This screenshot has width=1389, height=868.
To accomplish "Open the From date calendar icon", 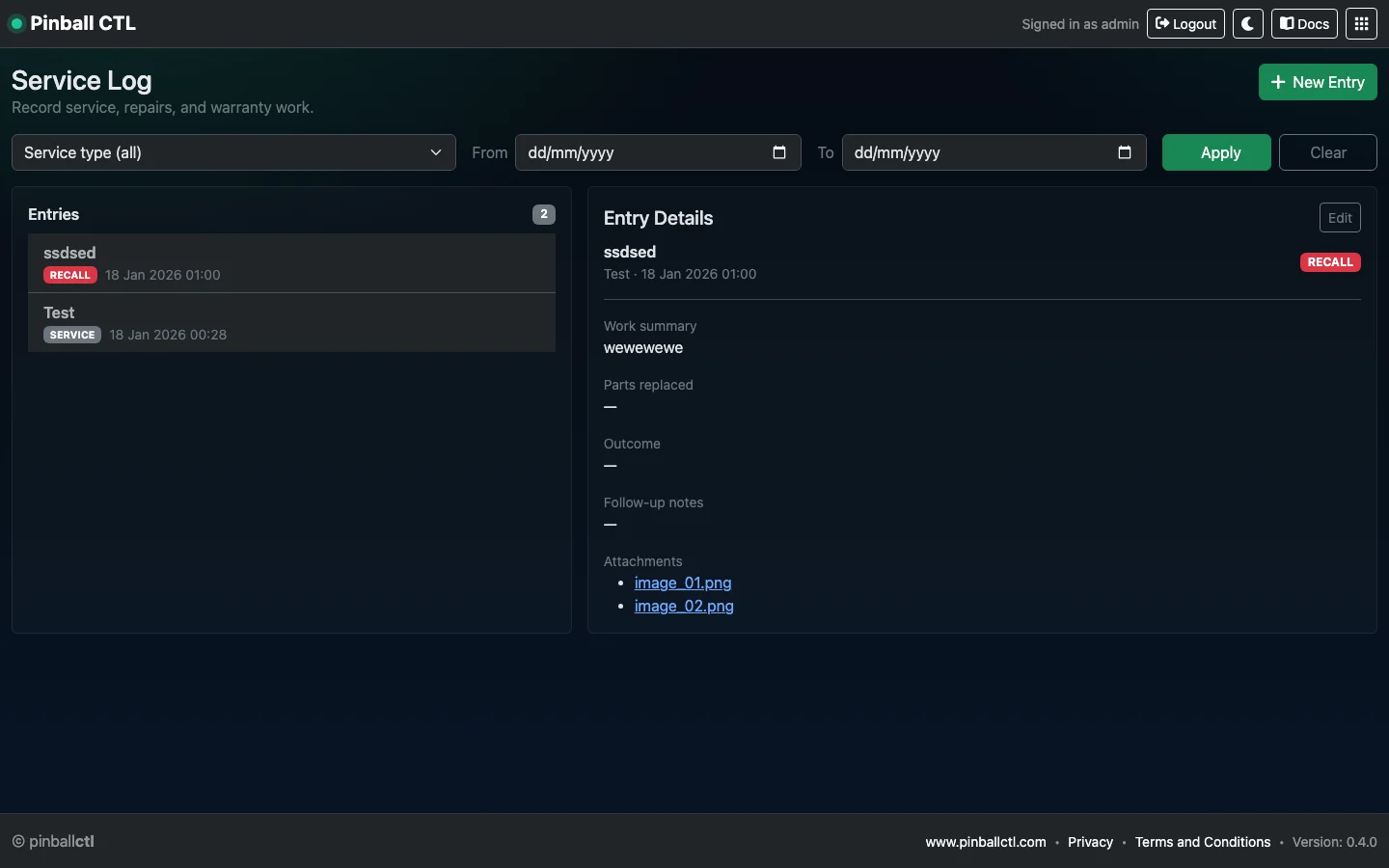I will point(779,152).
